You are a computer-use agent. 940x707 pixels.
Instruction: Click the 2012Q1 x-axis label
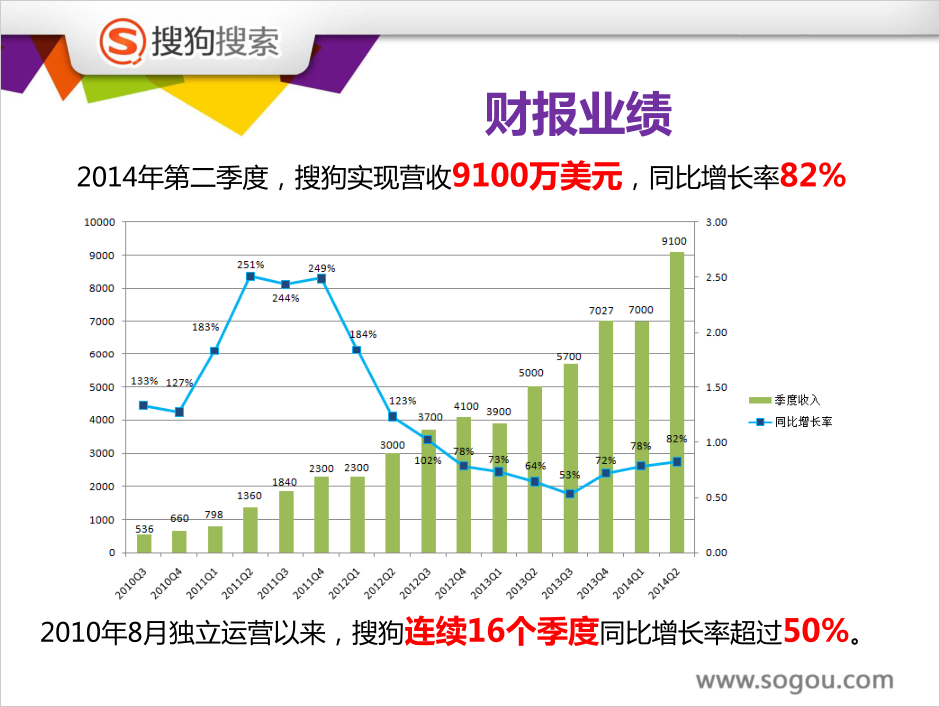pyautogui.click(x=344, y=583)
